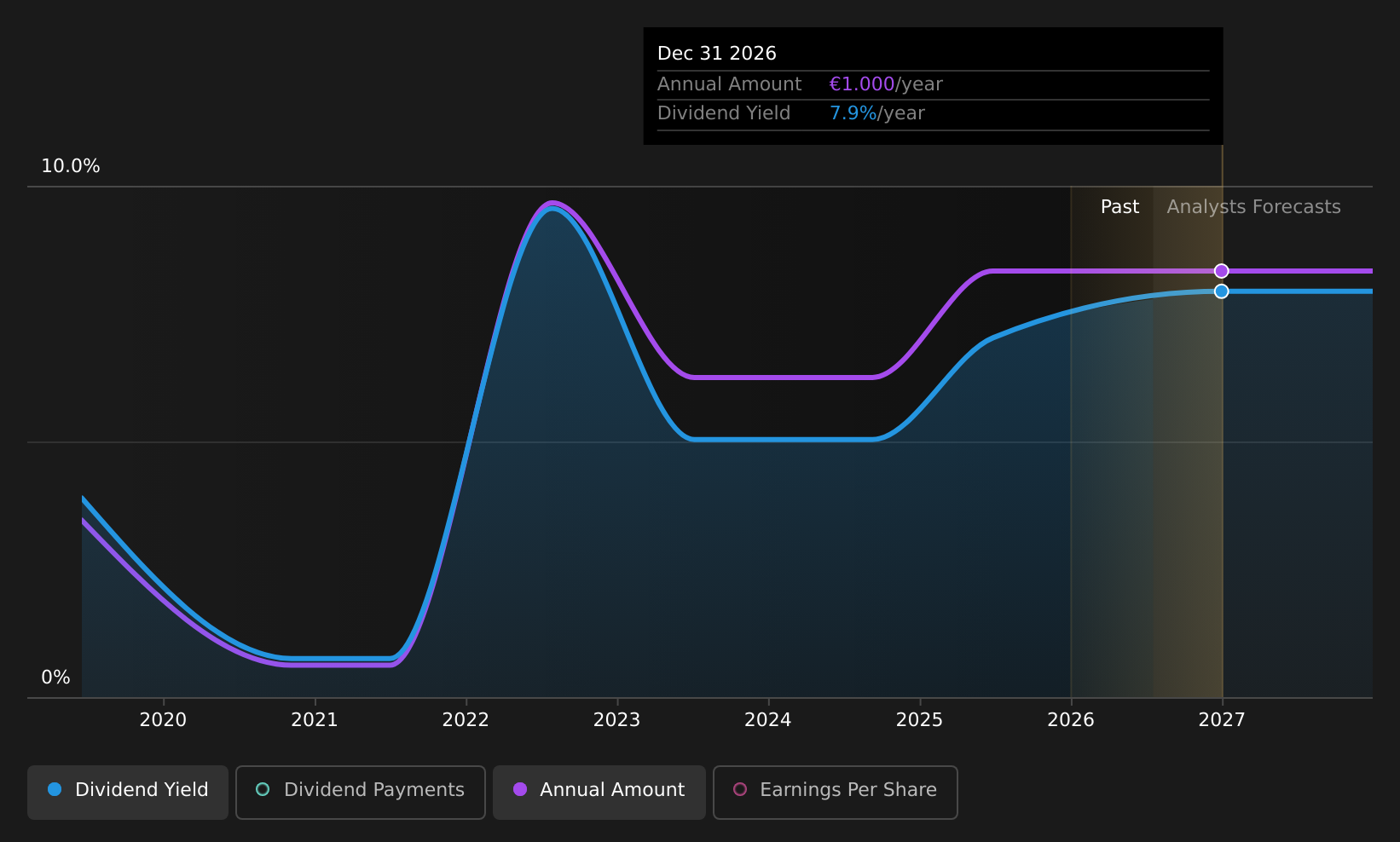
Task: Click the 10.0% y-axis label
Action: (71, 166)
